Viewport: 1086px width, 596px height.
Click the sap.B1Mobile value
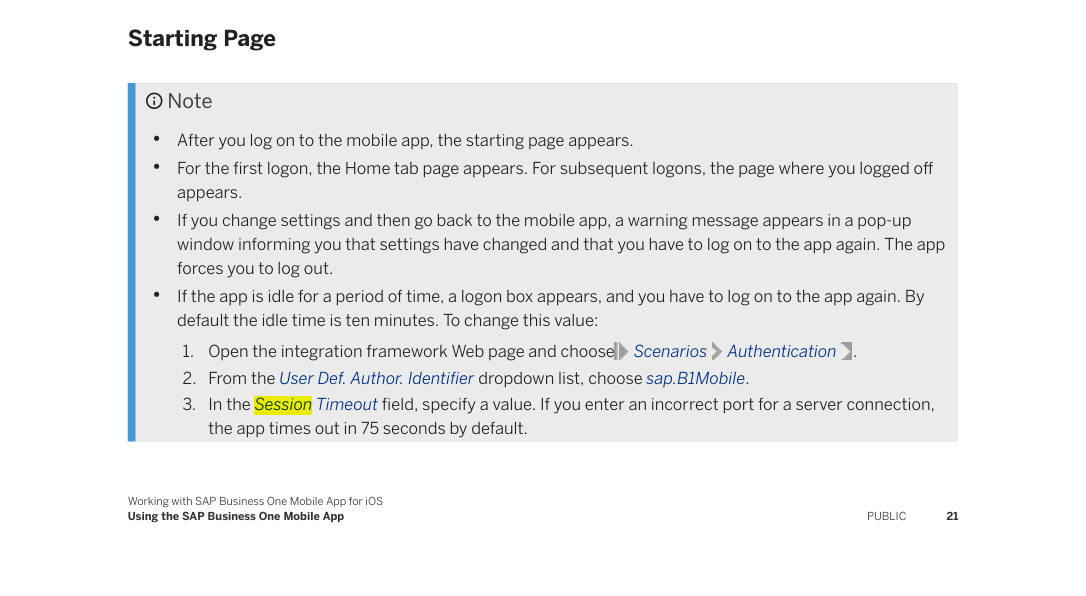[x=695, y=379]
